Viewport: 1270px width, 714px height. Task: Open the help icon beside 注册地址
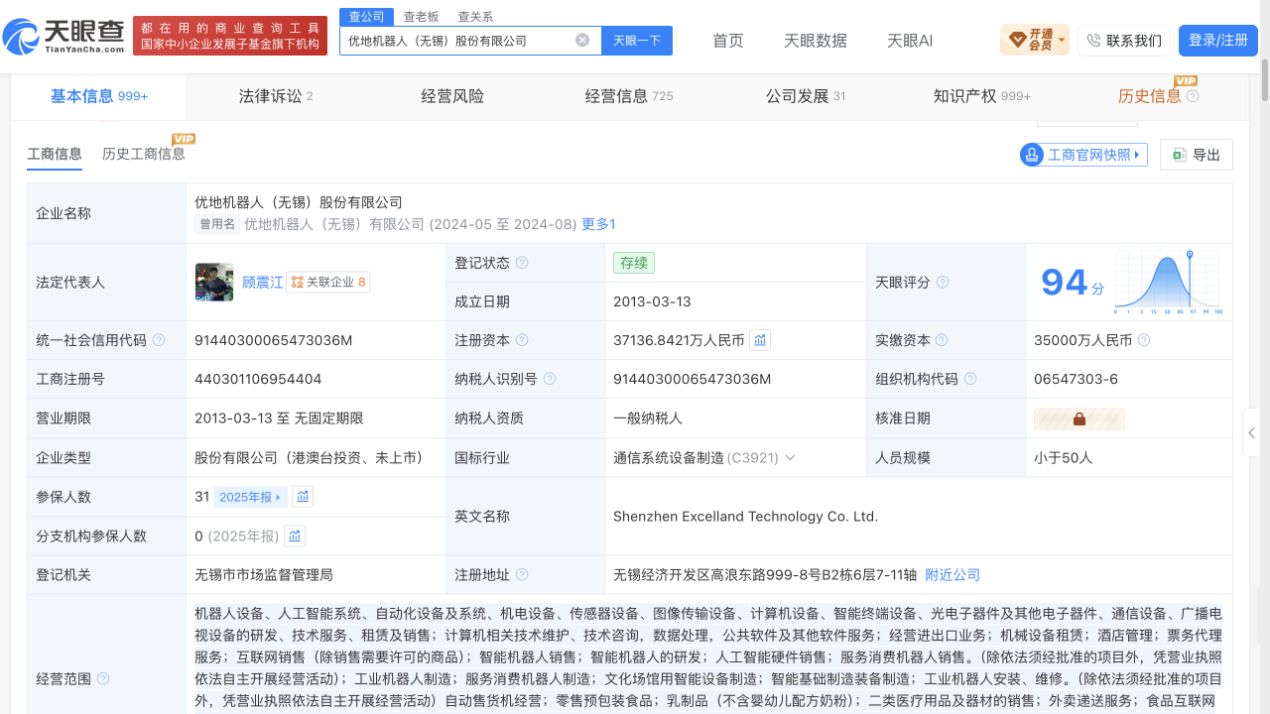click(x=522, y=575)
